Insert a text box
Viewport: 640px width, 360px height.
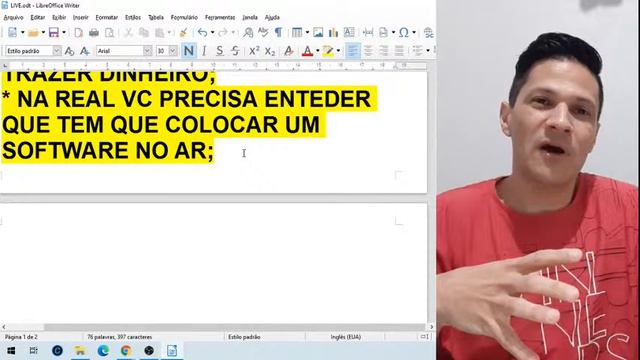click(x=349, y=32)
